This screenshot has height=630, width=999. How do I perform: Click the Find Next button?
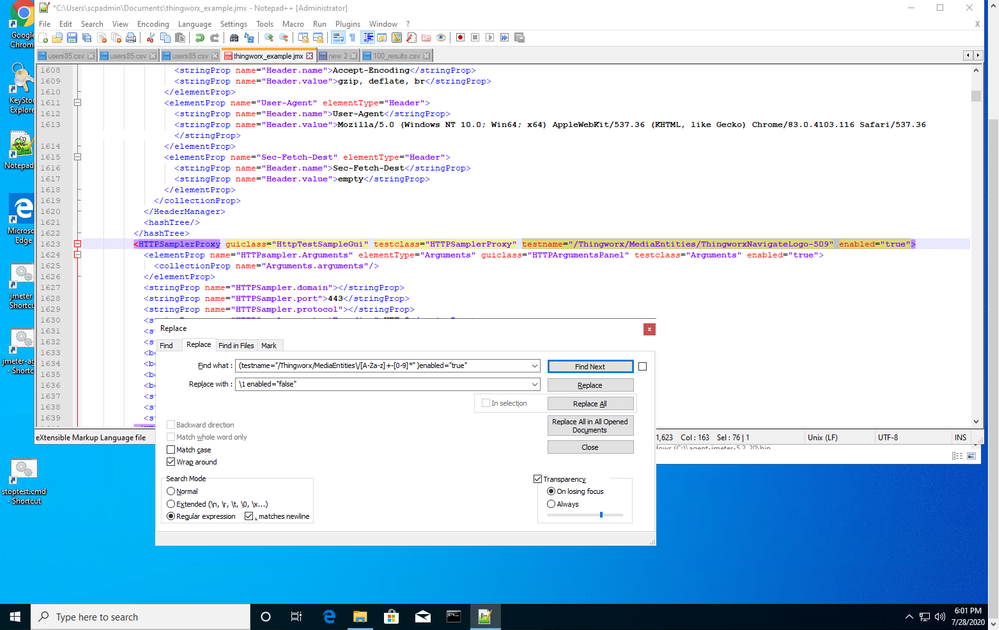pos(590,366)
